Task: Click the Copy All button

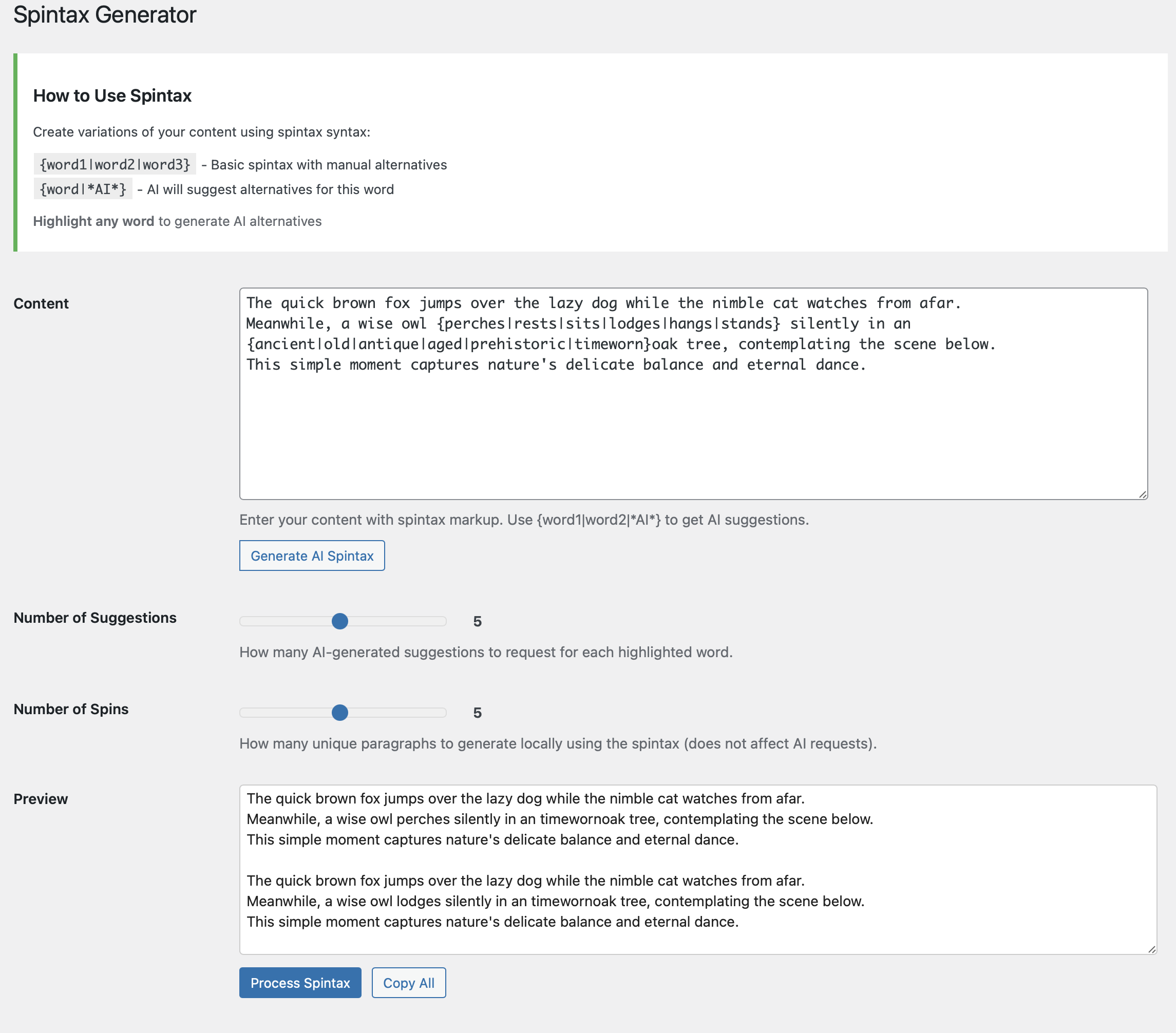Action: point(408,982)
